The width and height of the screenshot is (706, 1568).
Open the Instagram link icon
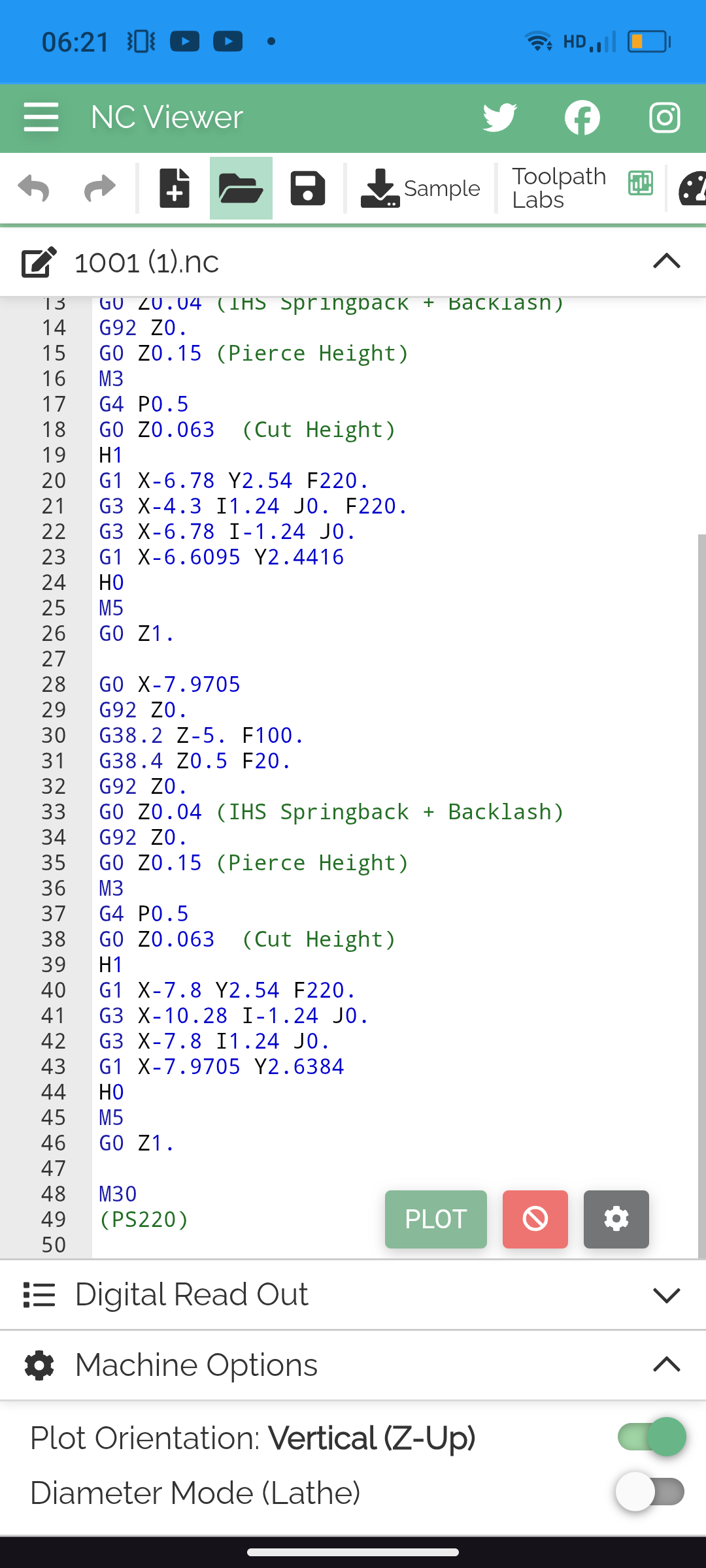click(664, 118)
